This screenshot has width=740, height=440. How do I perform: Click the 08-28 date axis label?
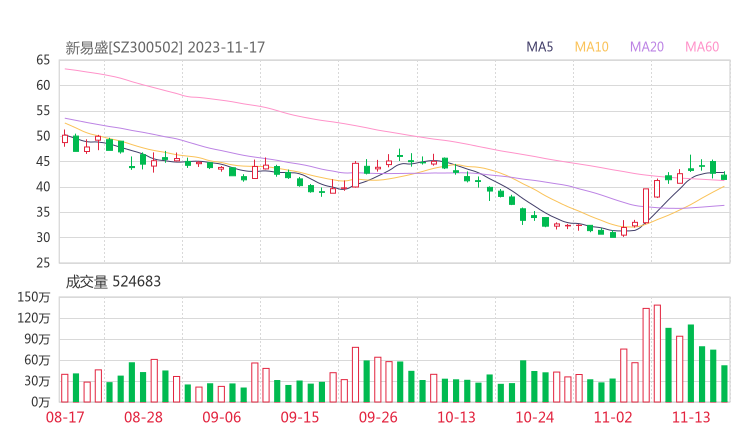pos(143,417)
